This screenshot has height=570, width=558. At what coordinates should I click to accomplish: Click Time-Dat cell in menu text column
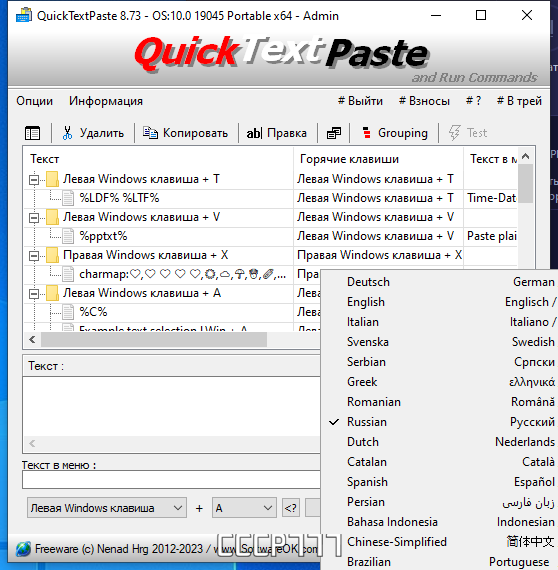tap(491, 198)
